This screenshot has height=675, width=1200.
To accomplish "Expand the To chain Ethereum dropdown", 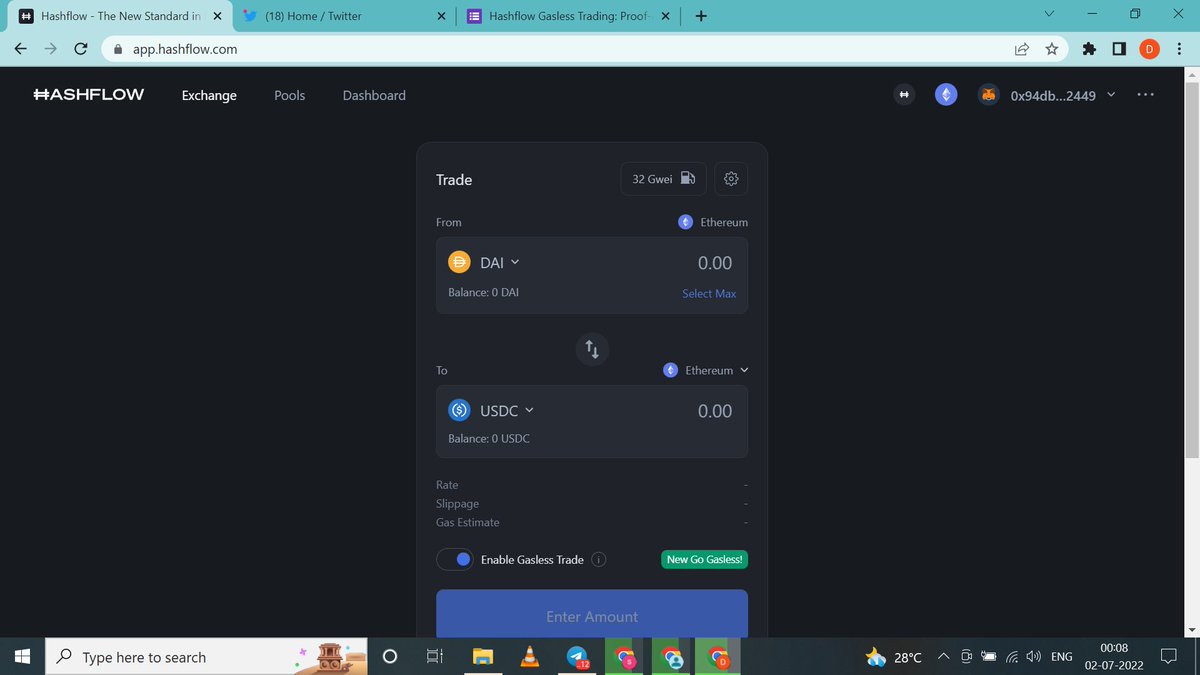I will click(x=706, y=370).
